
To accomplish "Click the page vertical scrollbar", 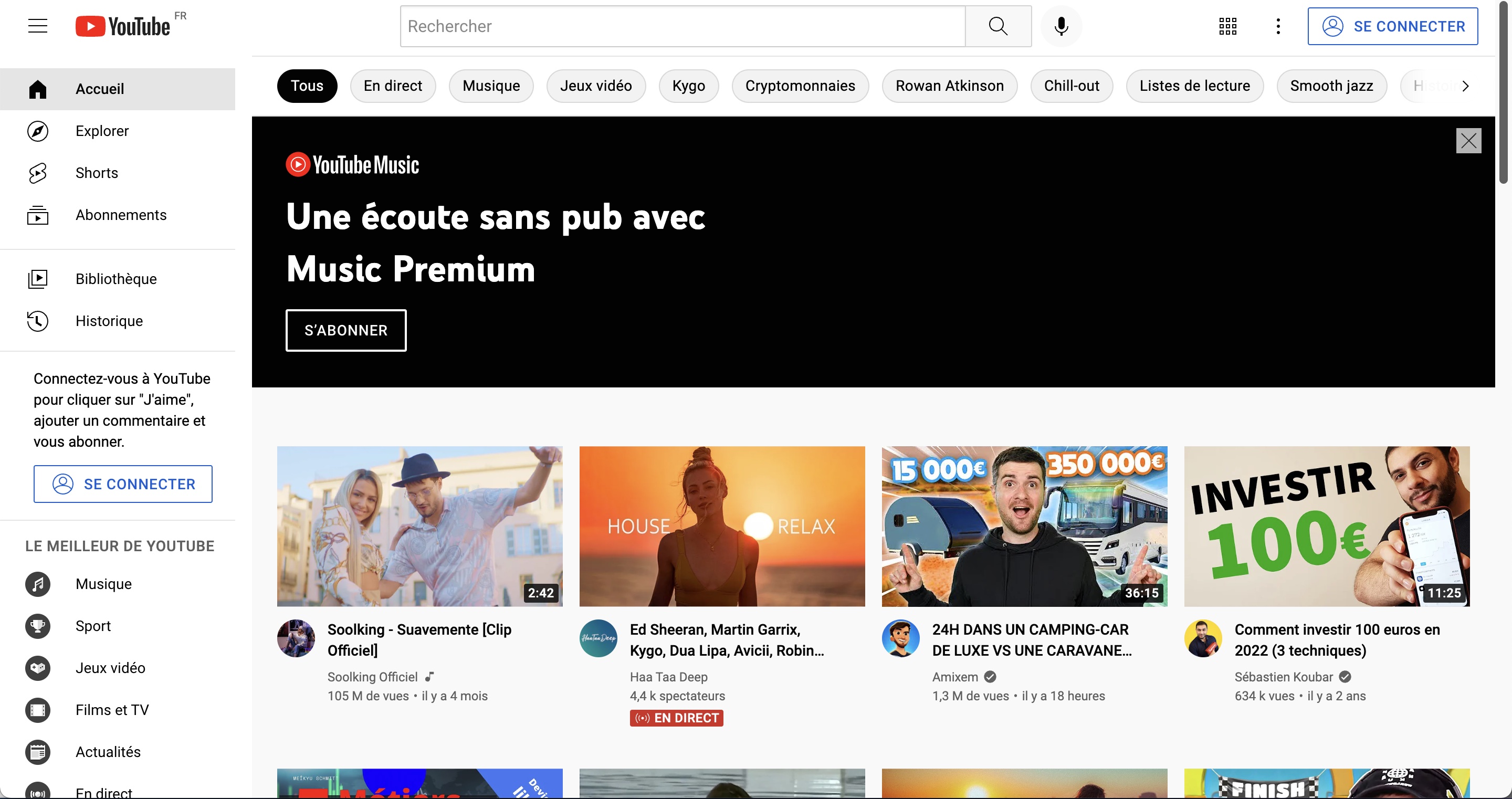I will coord(1503,94).
